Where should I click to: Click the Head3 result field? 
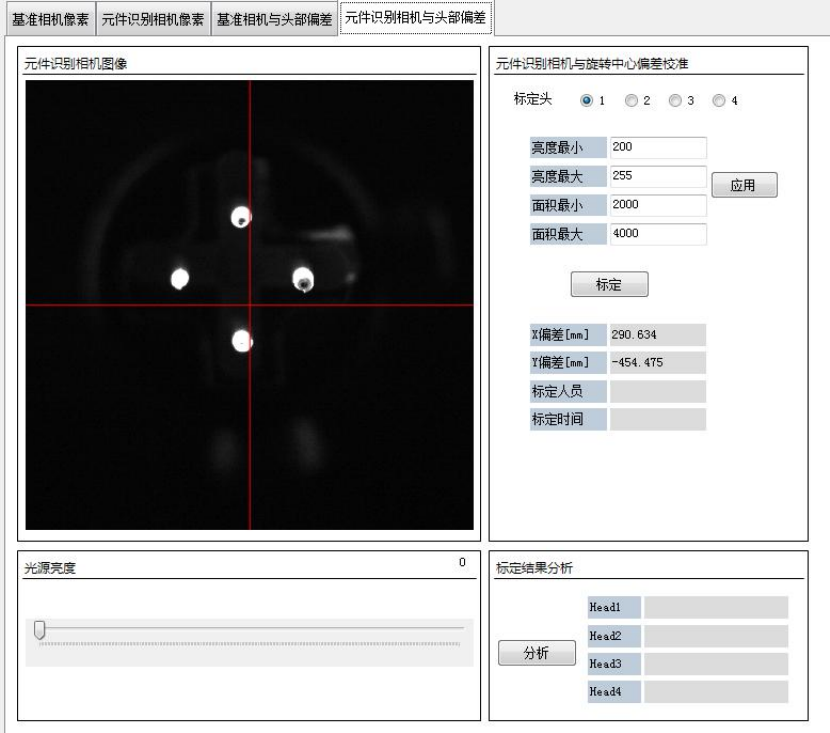point(716,664)
